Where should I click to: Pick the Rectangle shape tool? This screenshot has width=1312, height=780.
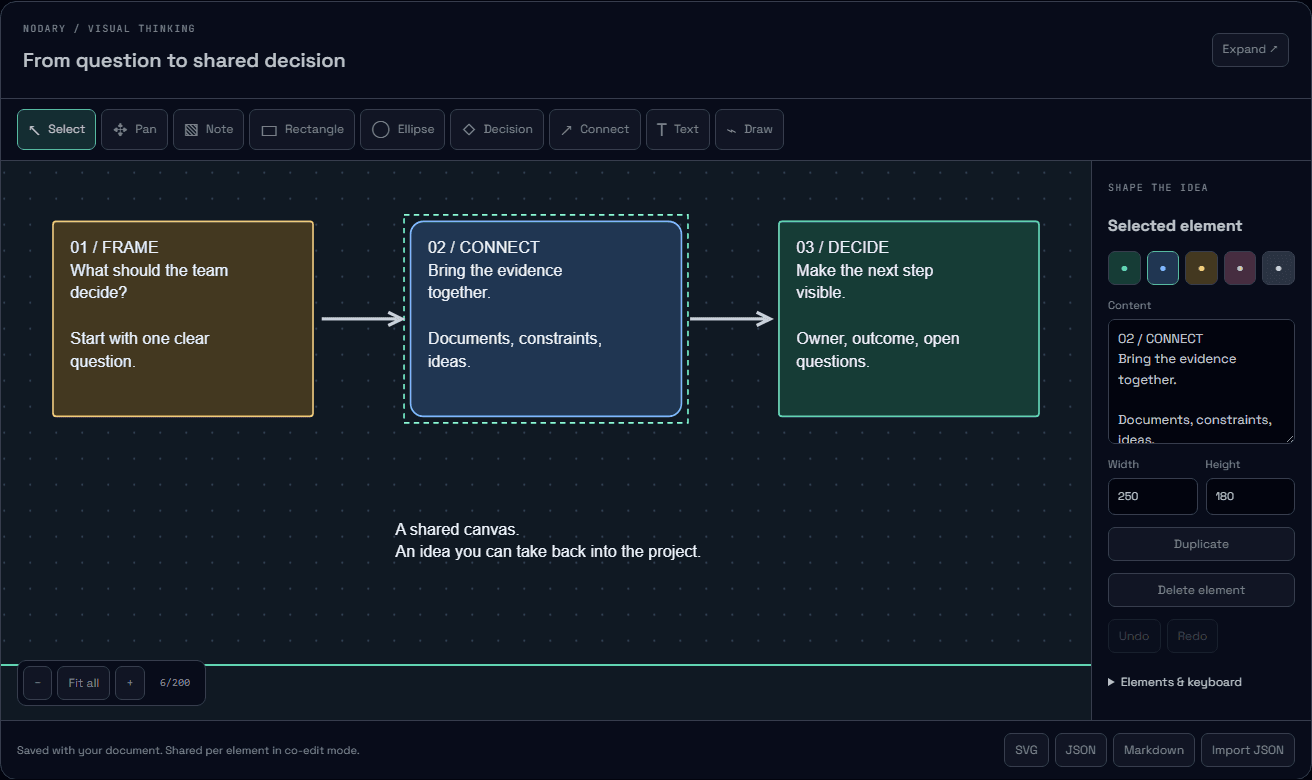click(302, 129)
